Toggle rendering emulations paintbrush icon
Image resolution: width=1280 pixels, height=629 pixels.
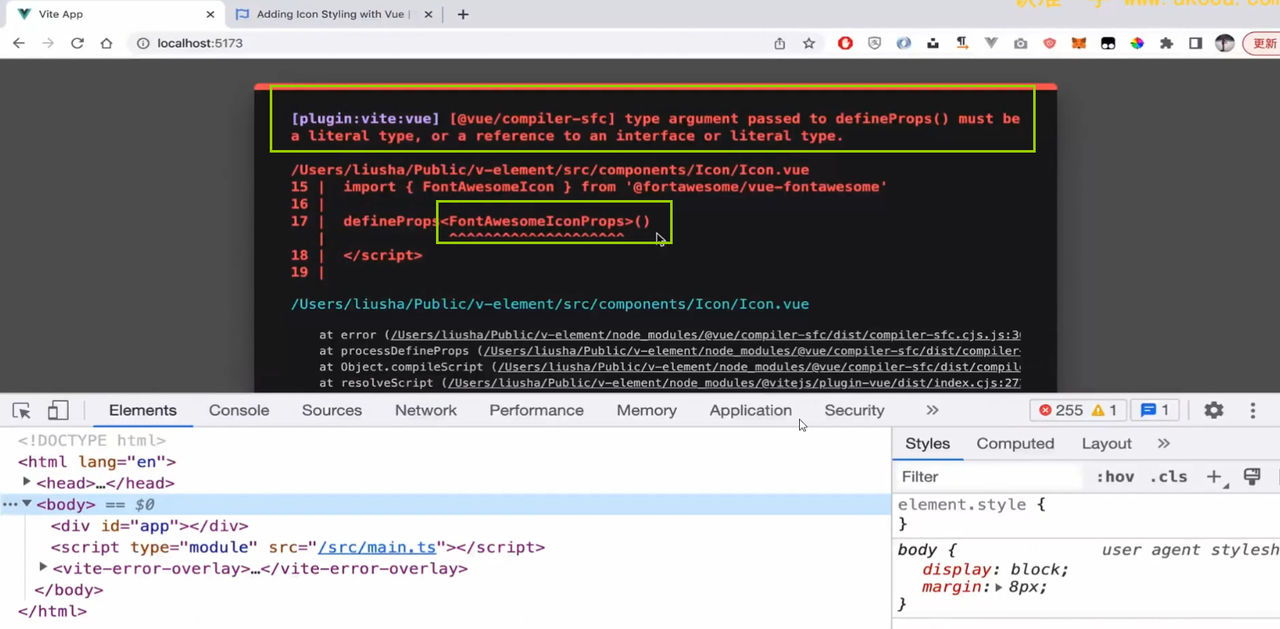click(1252, 477)
